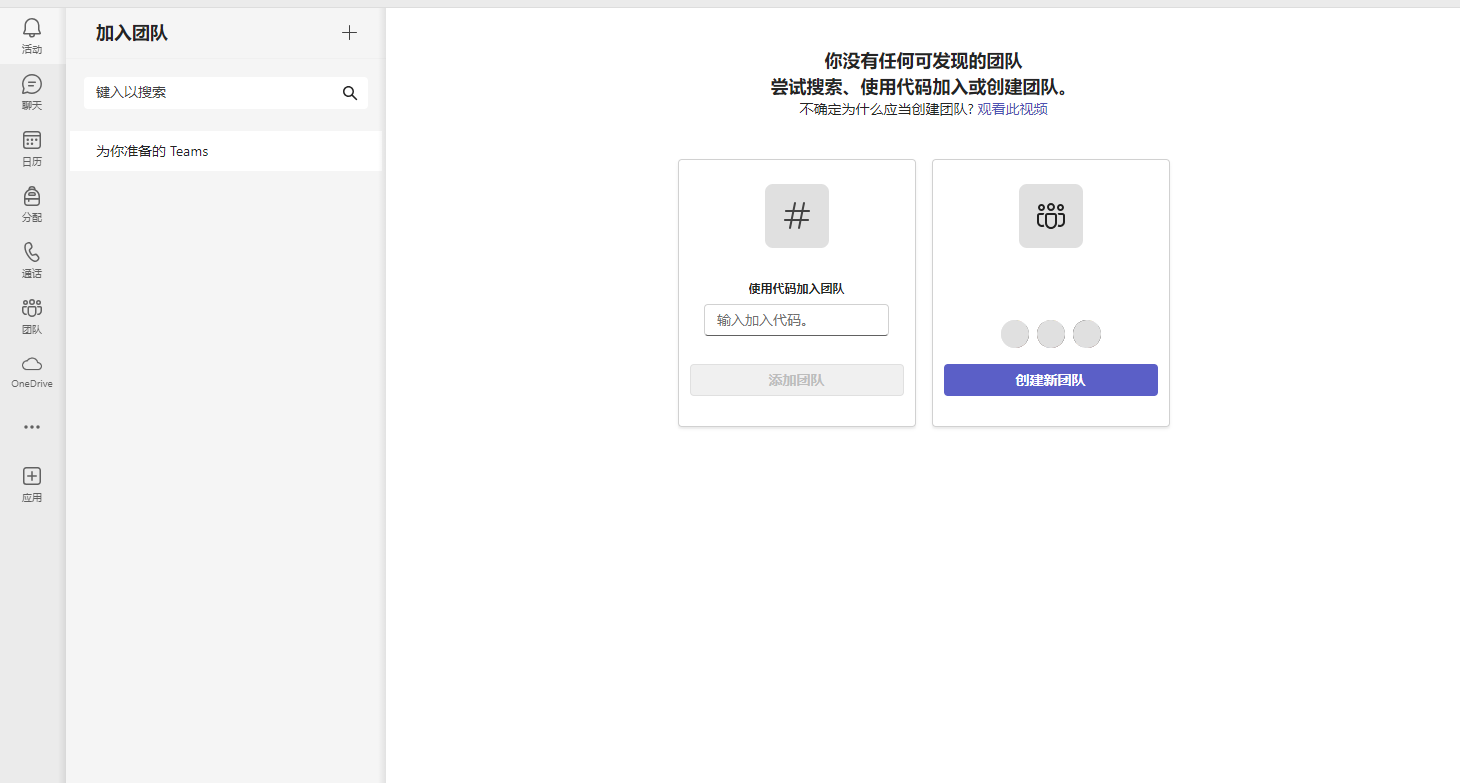
Task: Show more apps via the ellipsis icon
Action: coord(32,427)
